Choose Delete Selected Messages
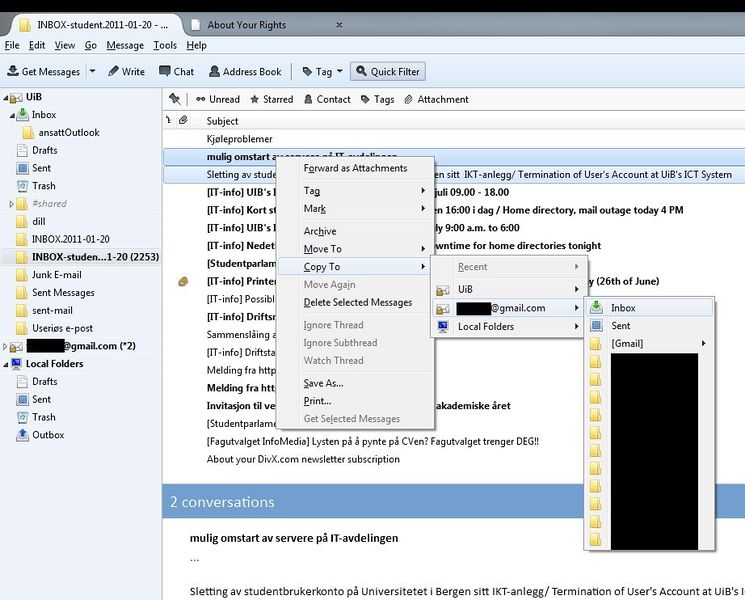The width and height of the screenshot is (745, 600). click(355, 302)
